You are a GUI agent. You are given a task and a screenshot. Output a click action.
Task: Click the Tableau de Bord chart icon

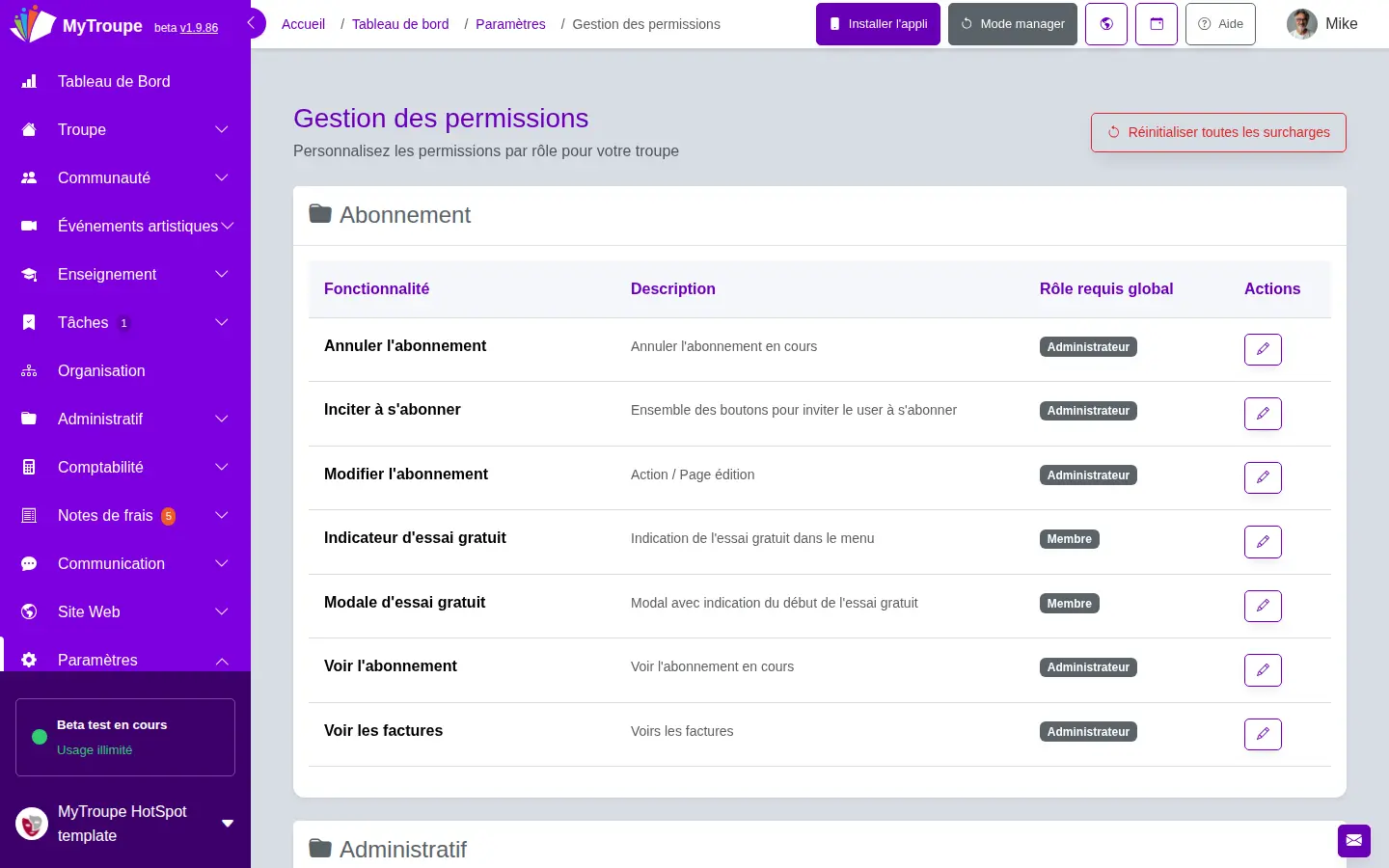pos(29,82)
